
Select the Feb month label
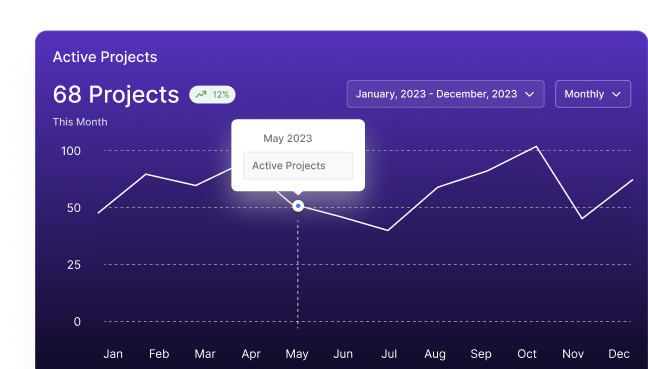click(x=159, y=354)
